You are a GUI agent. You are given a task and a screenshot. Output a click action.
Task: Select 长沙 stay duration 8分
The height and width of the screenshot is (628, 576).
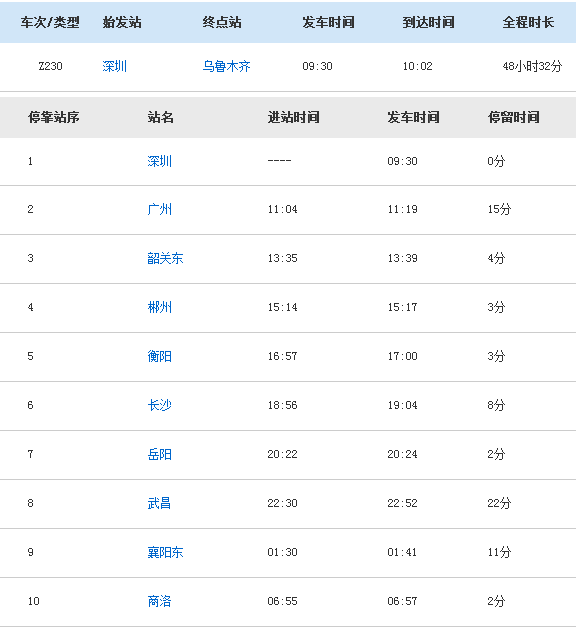point(496,405)
